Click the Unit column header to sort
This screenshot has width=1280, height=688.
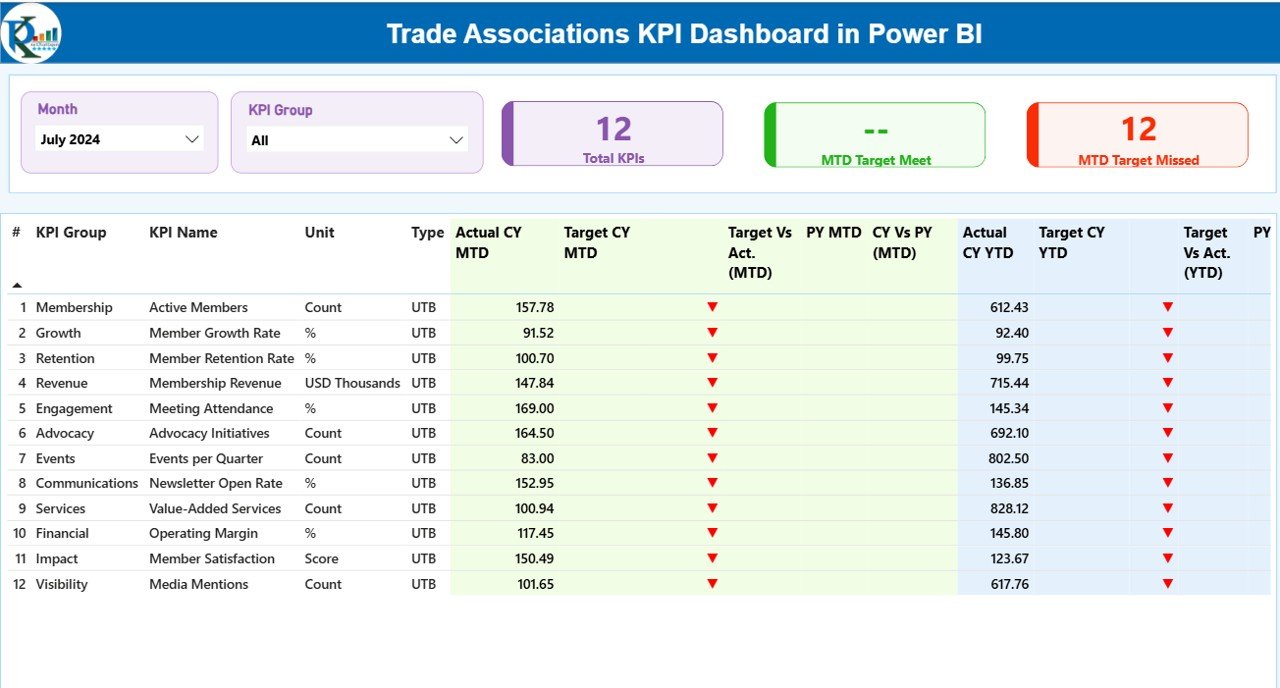319,232
